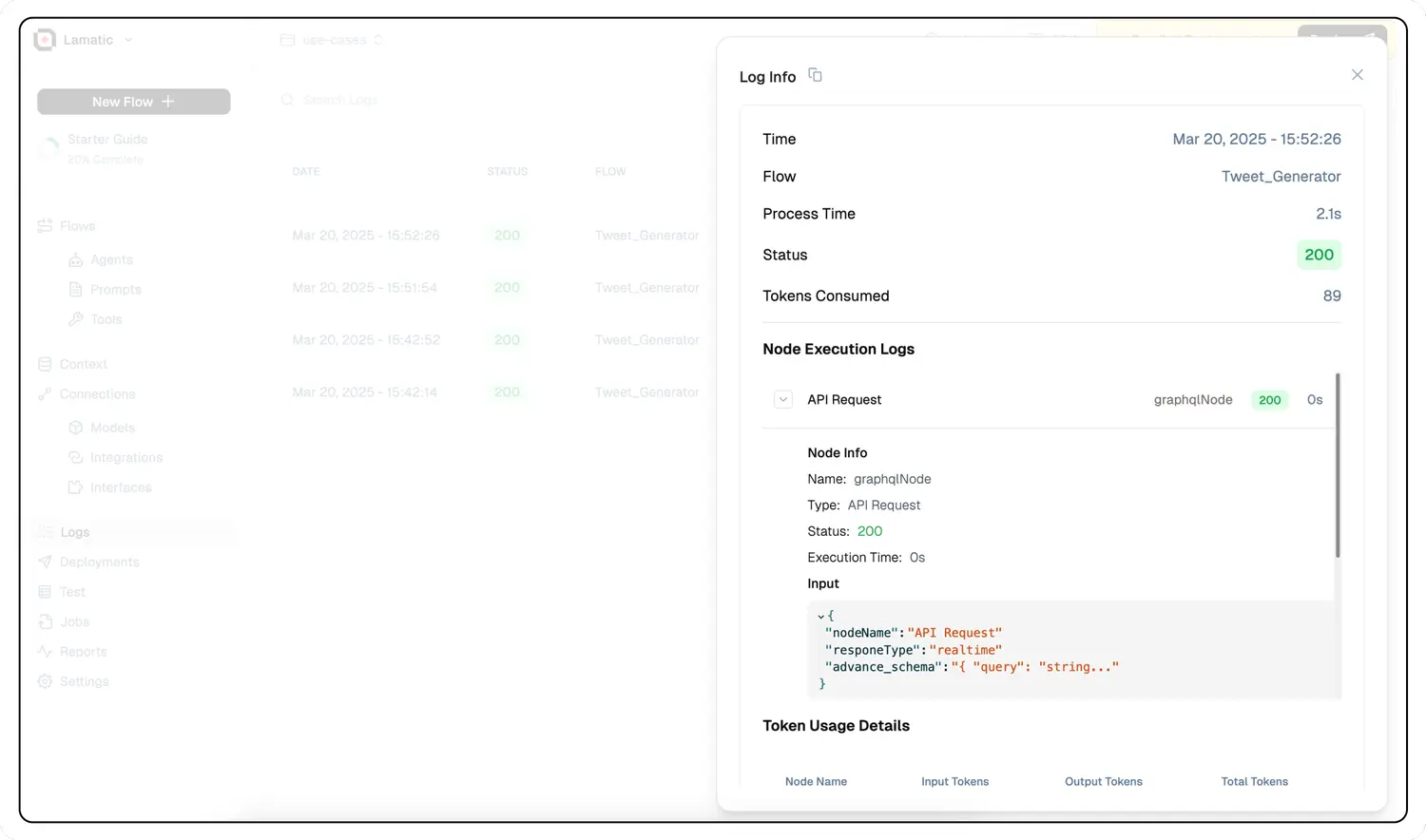The height and width of the screenshot is (840, 1426).
Task: Open Tools in the sidebar
Action: pyautogui.click(x=106, y=319)
